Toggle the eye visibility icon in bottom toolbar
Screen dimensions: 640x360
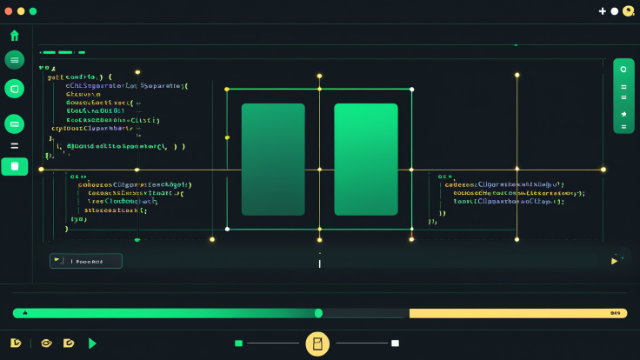click(47, 343)
